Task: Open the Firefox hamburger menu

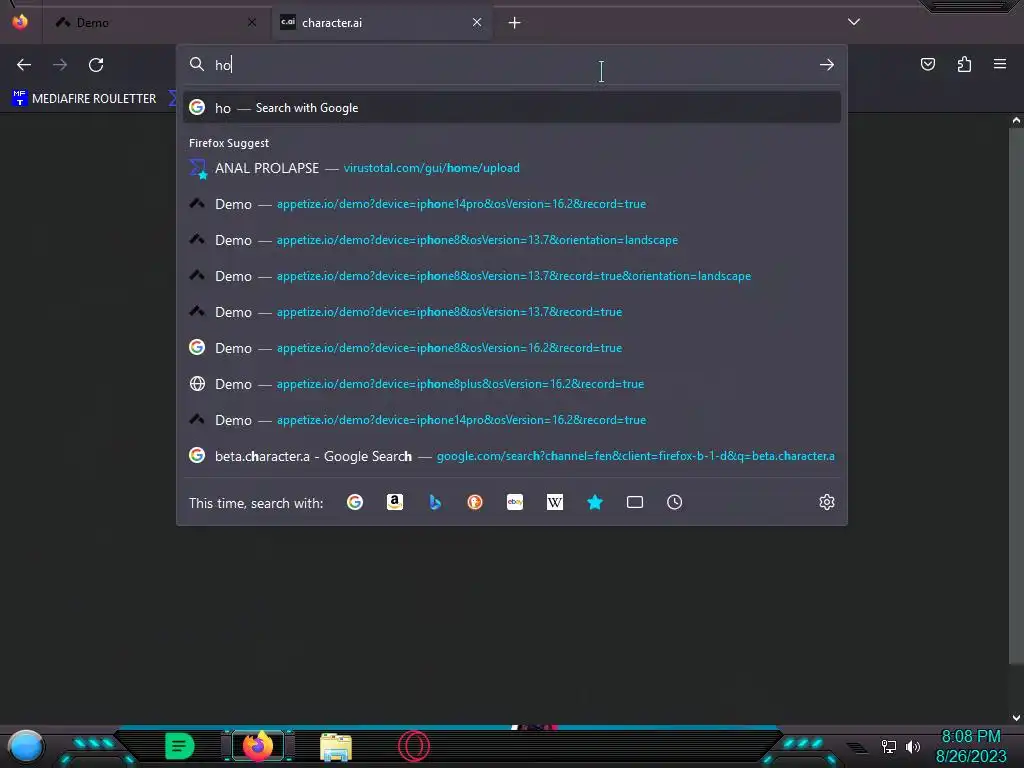Action: [x=1000, y=64]
